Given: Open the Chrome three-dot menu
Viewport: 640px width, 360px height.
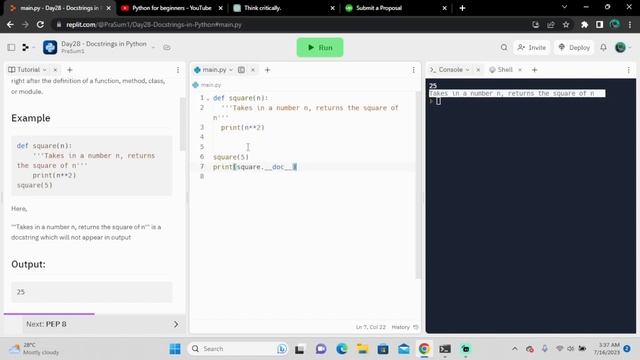Looking at the screenshot, I should [630, 24].
